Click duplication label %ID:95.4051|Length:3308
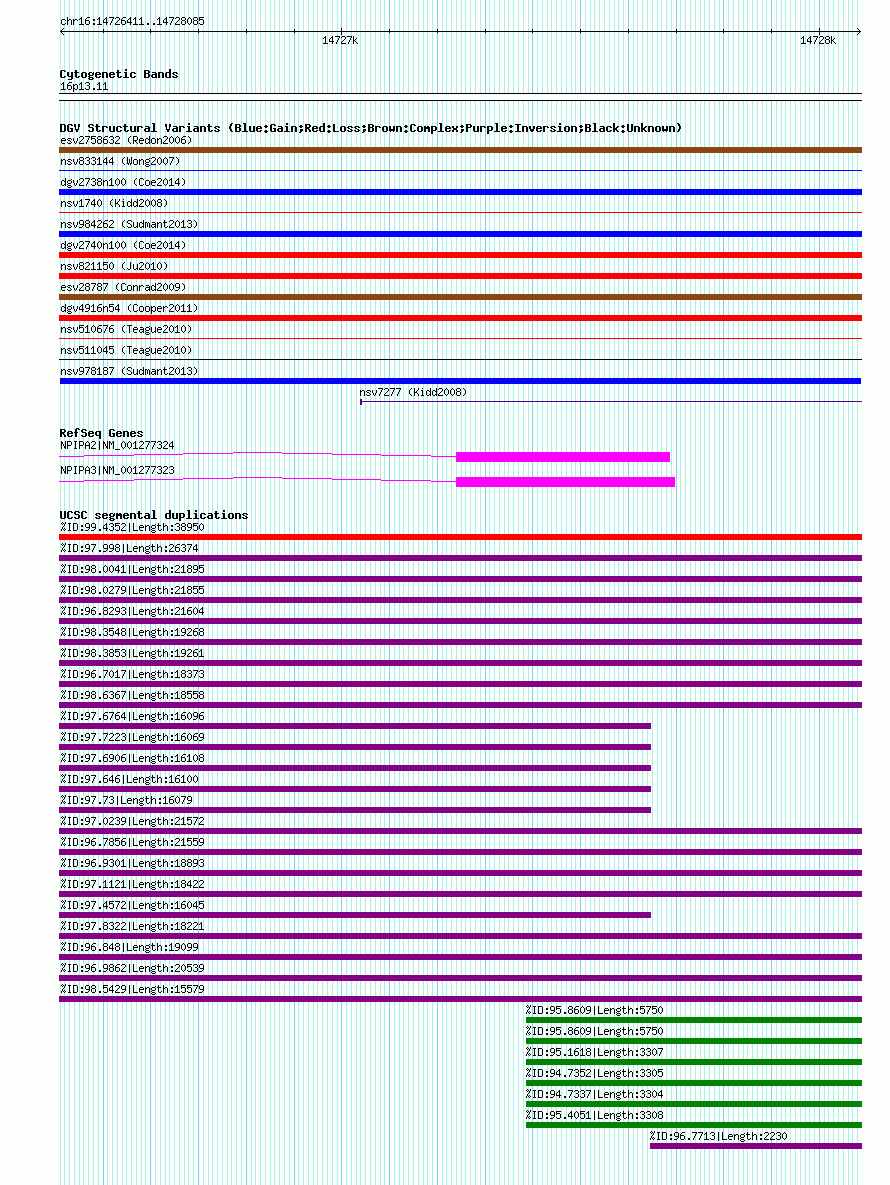 pos(595,1115)
